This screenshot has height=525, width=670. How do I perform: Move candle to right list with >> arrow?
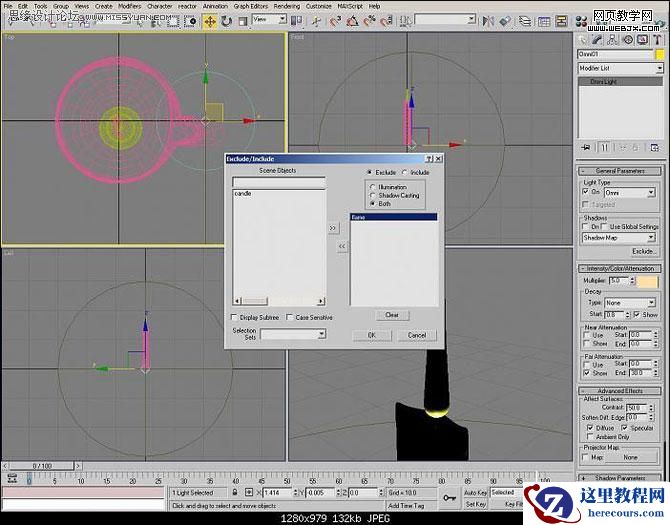tap(334, 228)
